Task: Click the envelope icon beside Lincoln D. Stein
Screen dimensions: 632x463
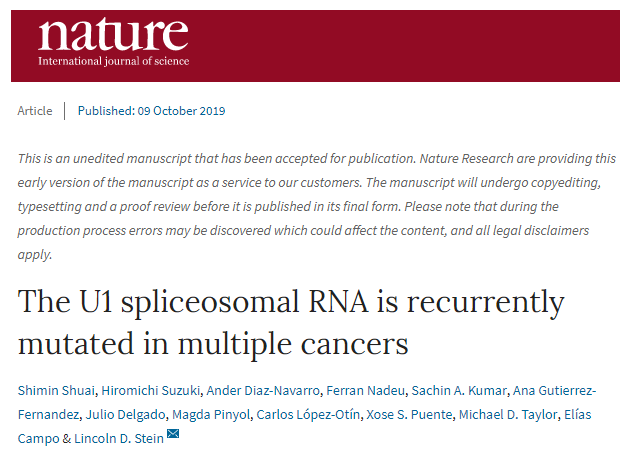Action: (173, 434)
